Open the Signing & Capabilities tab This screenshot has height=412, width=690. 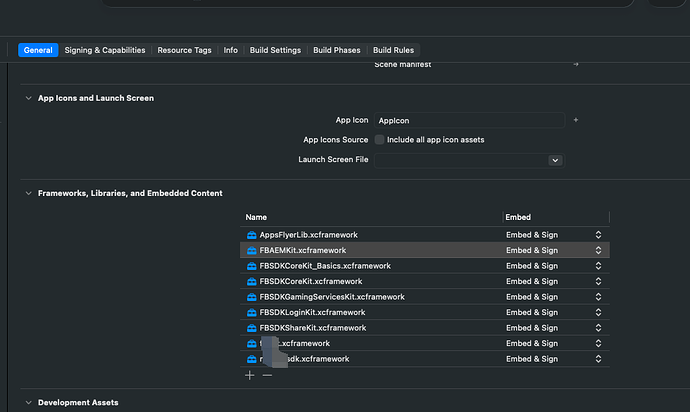click(105, 50)
